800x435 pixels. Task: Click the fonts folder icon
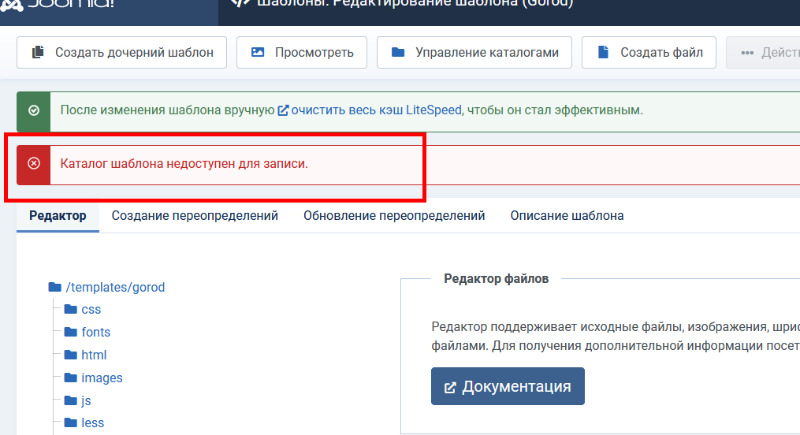tap(71, 332)
